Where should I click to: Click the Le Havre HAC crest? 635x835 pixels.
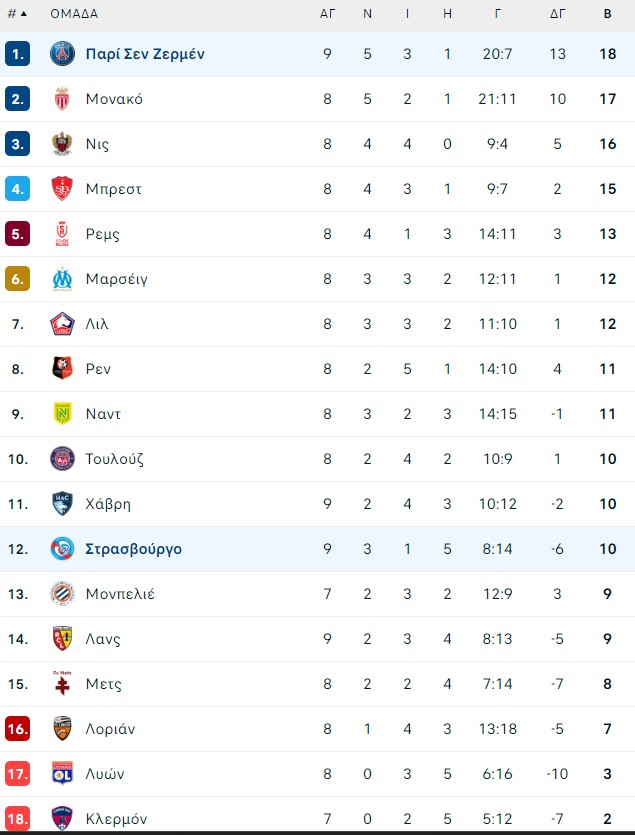tap(62, 504)
